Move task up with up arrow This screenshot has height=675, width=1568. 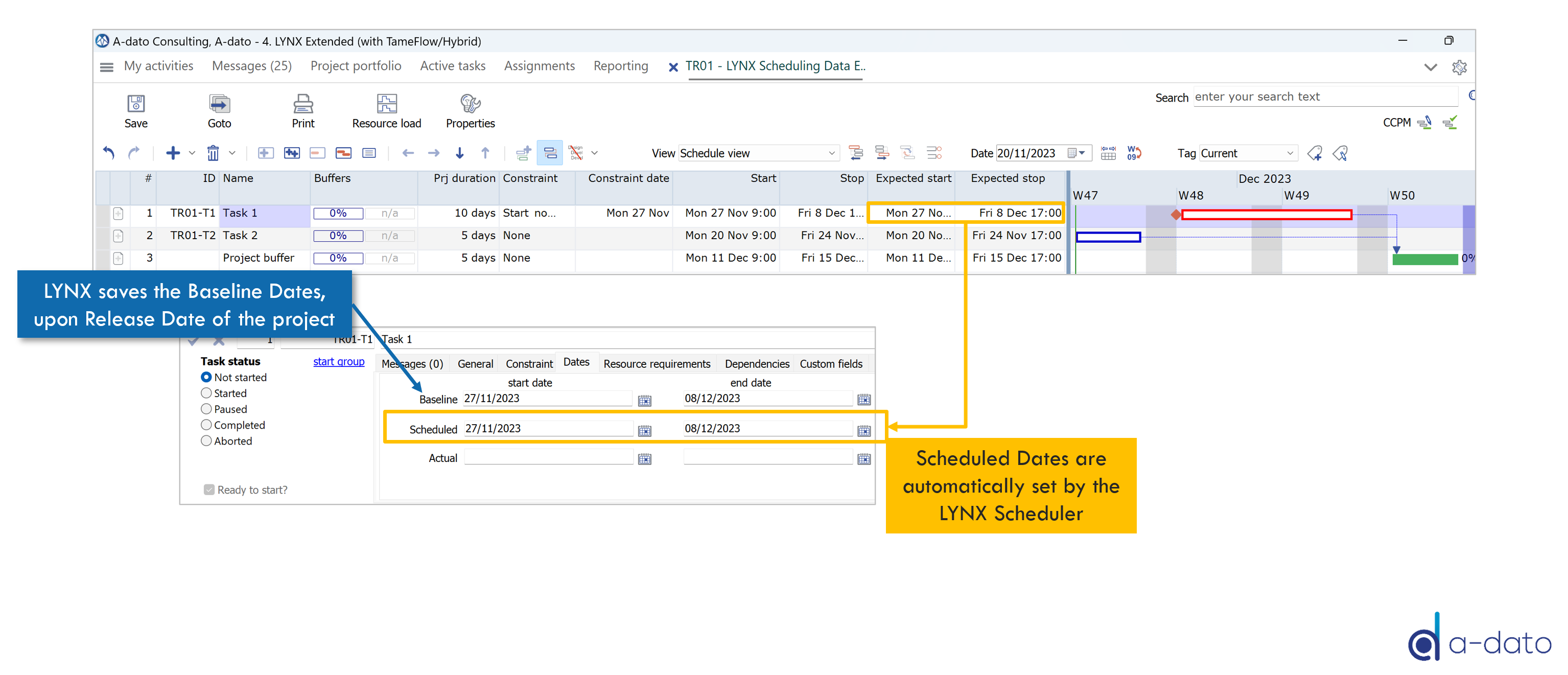tap(485, 153)
